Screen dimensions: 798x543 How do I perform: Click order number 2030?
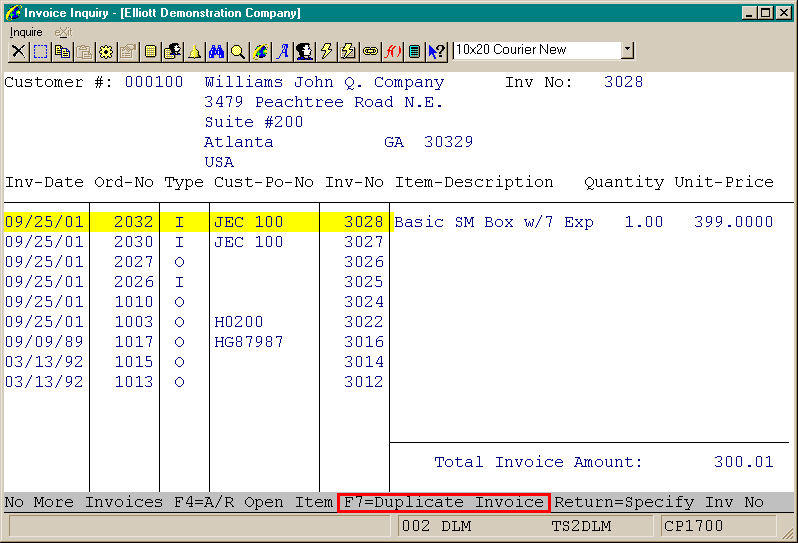pyautogui.click(x=134, y=242)
